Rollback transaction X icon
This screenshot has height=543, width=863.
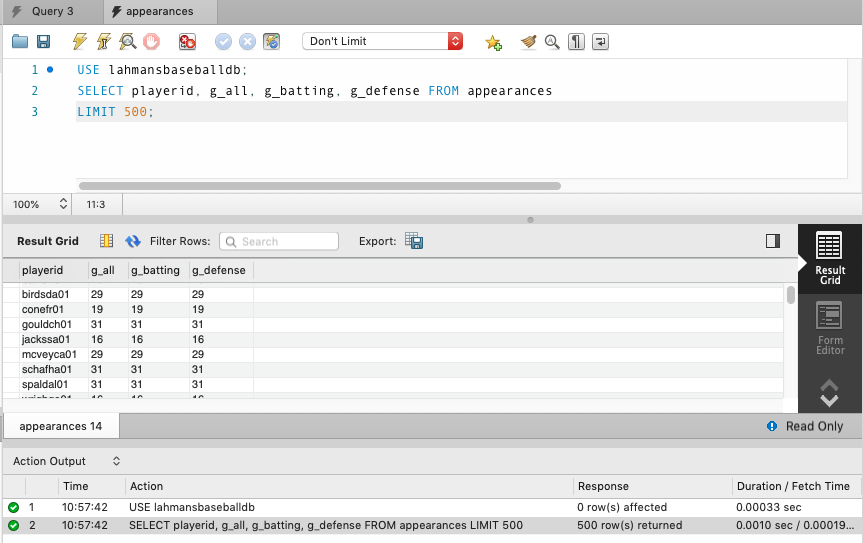(x=247, y=41)
